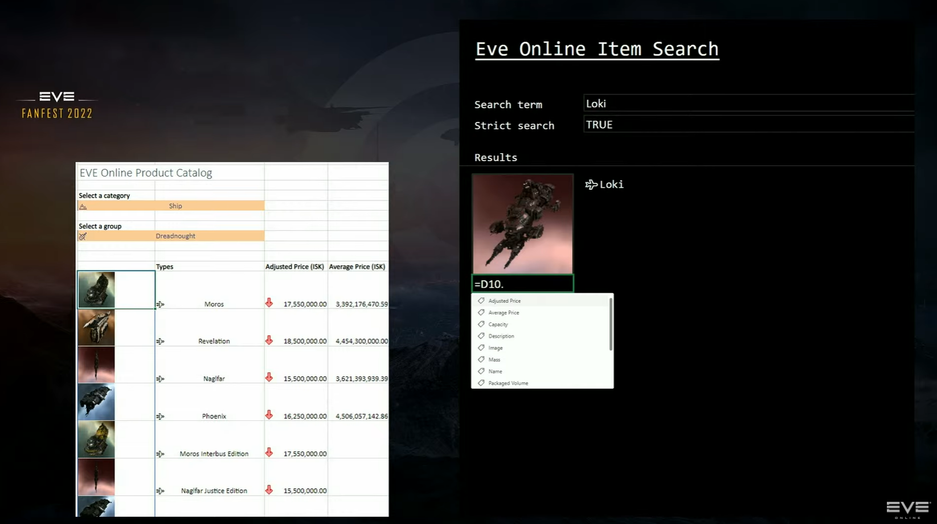Click the data type icon beside Moros
This screenshot has height=524, width=937.
point(160,304)
